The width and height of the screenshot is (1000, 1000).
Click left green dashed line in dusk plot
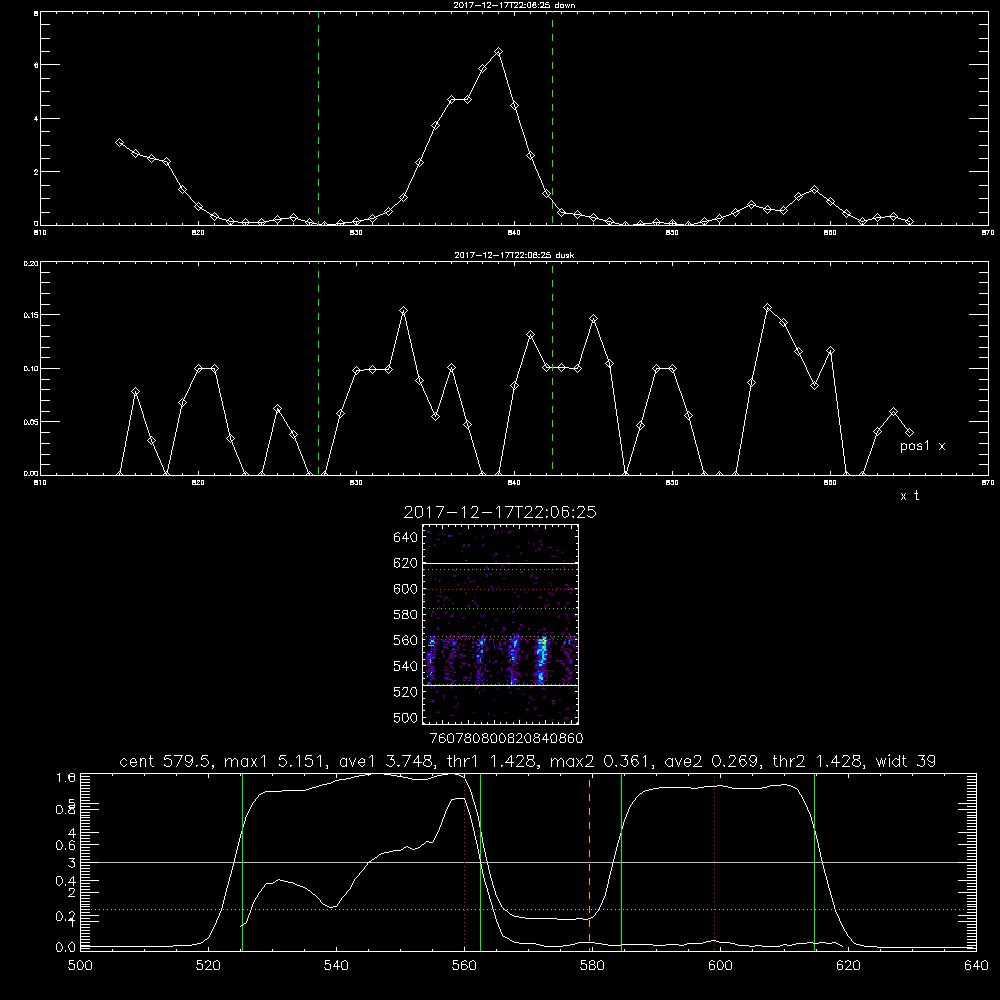[318, 369]
